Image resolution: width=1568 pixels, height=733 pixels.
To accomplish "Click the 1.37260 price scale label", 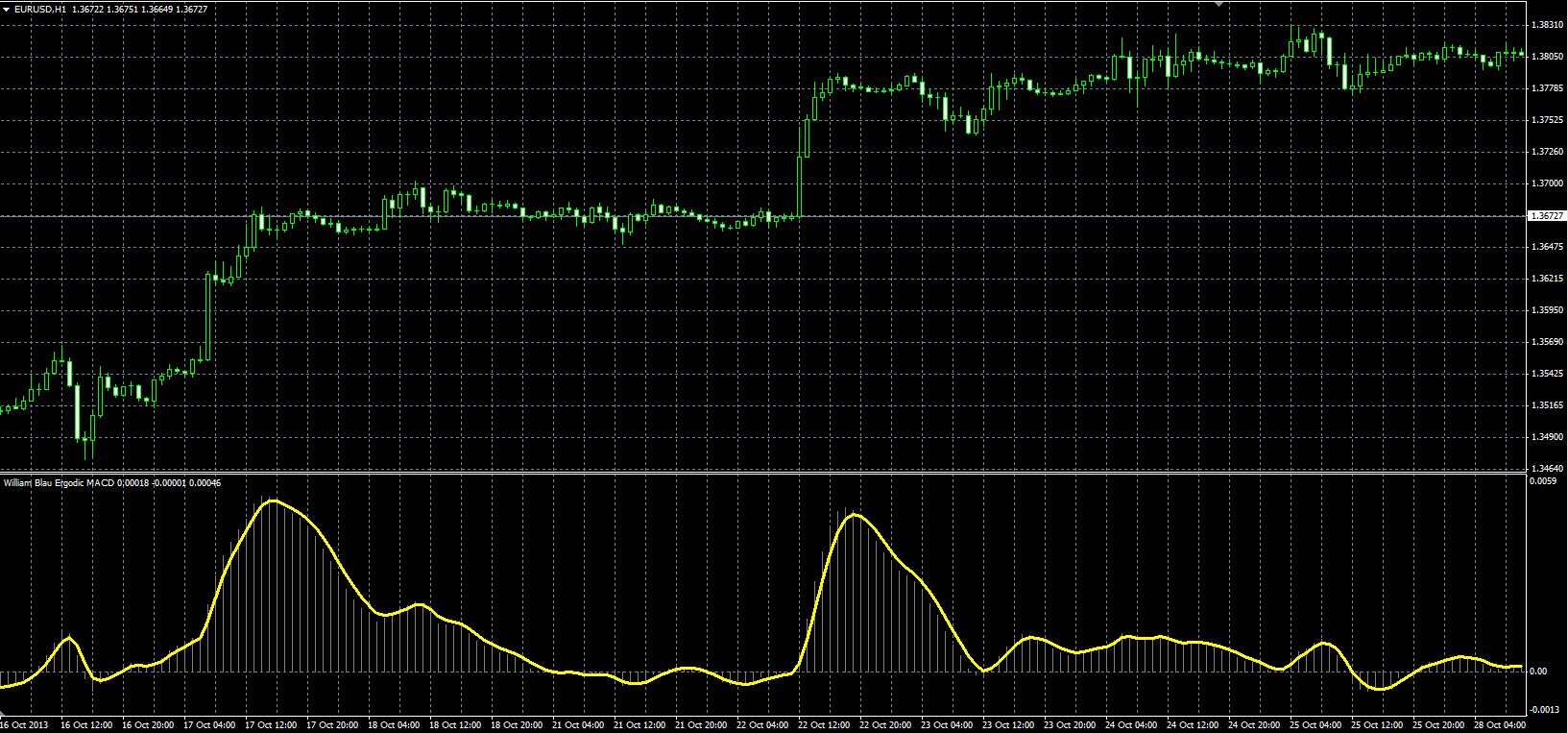I will (x=1548, y=152).
